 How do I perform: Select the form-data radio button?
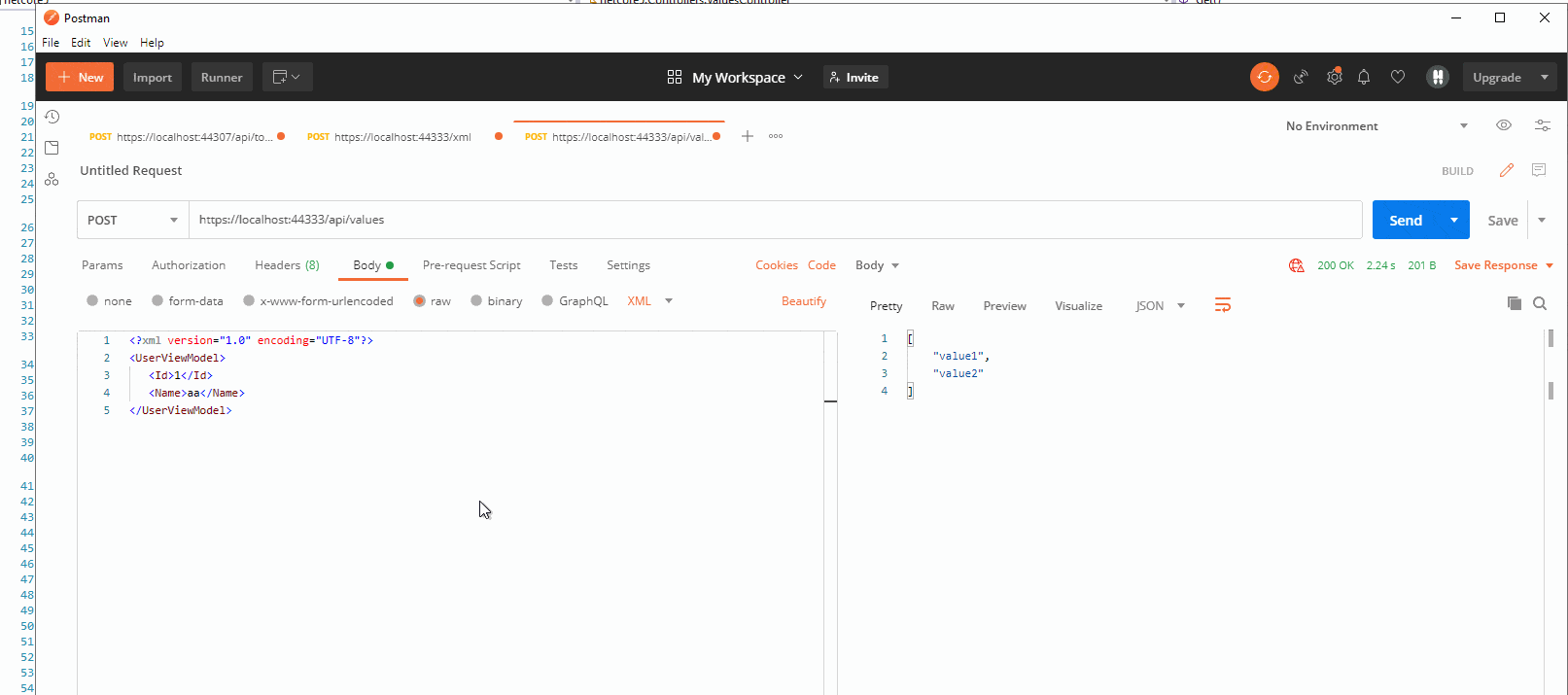click(x=157, y=300)
